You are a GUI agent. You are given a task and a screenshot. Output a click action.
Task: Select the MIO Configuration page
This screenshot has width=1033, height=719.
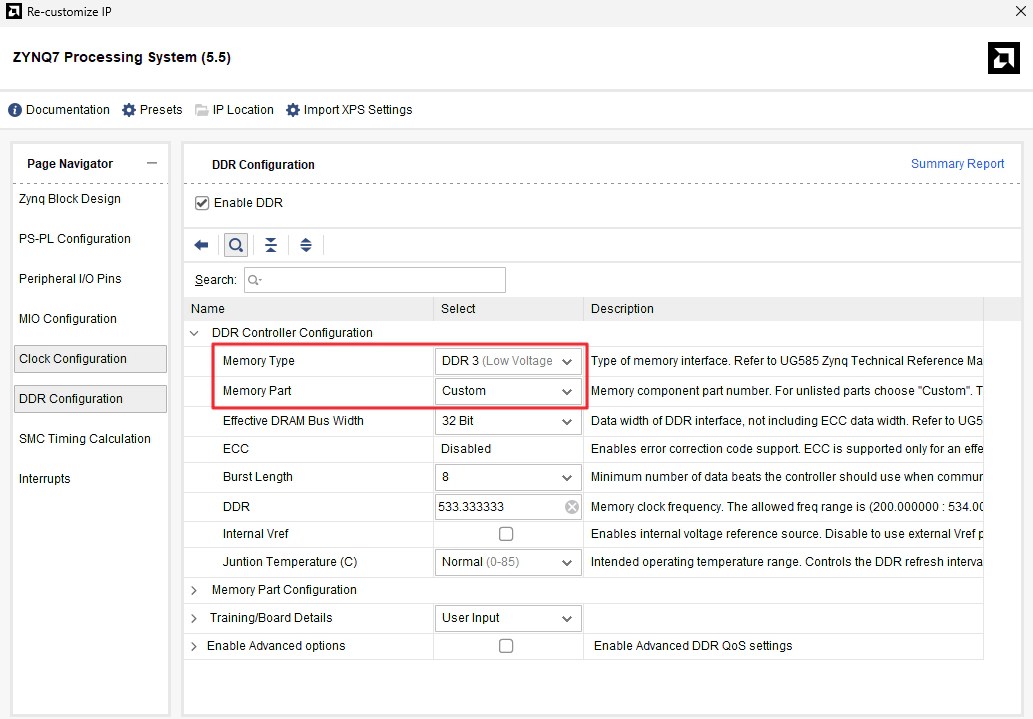(68, 319)
